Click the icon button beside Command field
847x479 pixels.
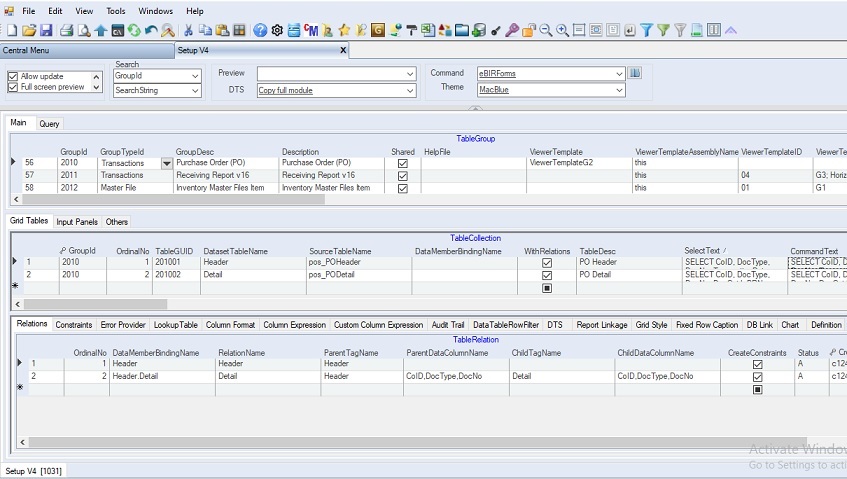tap(635, 73)
